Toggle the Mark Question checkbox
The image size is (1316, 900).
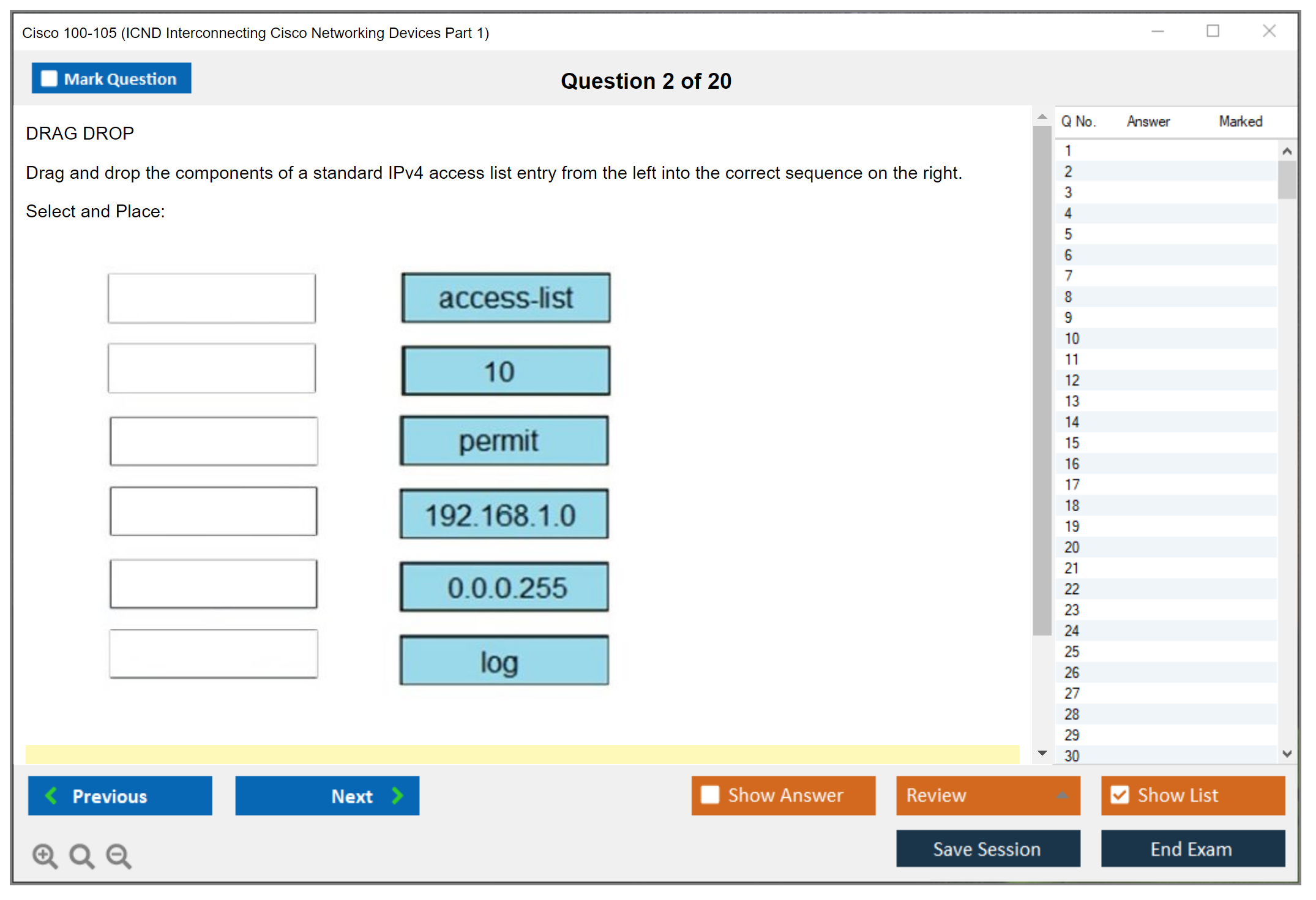(x=49, y=79)
